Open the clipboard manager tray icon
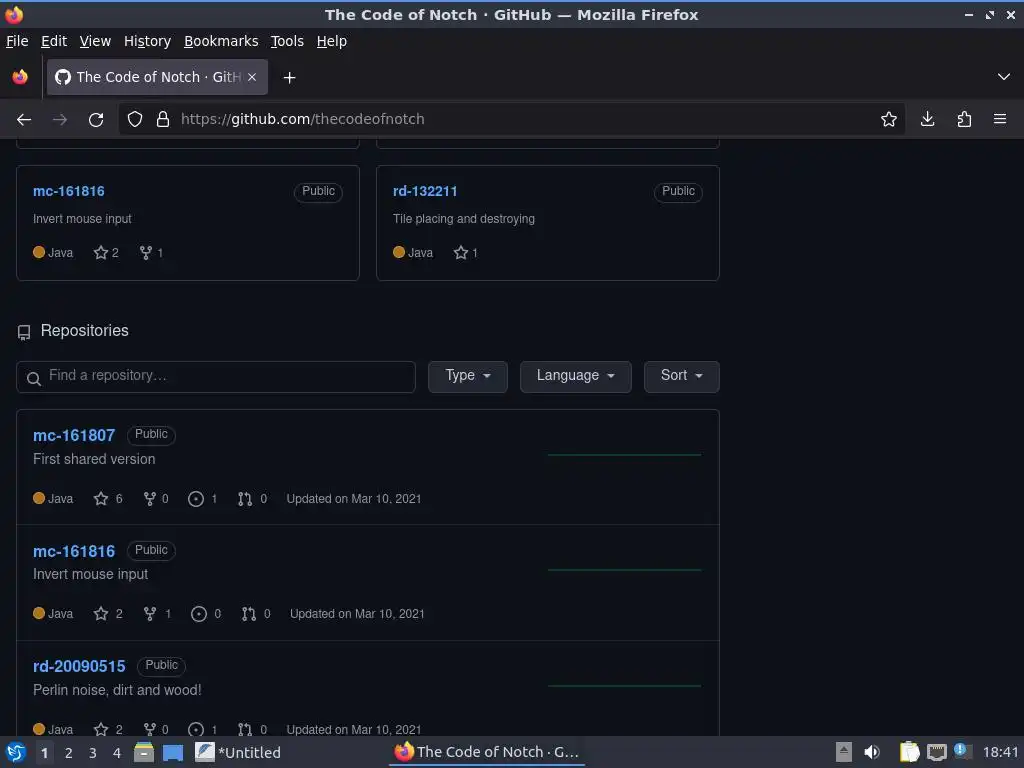1024x768 pixels. click(x=909, y=752)
